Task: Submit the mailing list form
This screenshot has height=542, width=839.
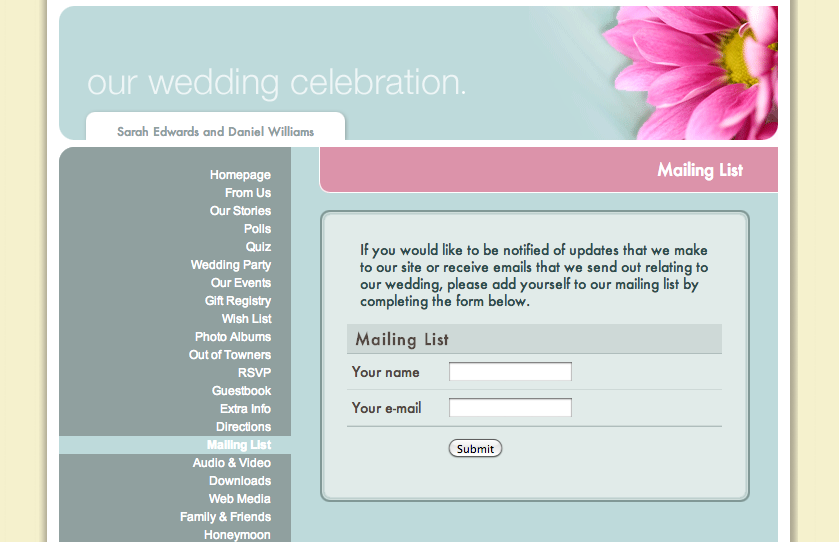Action: (475, 448)
